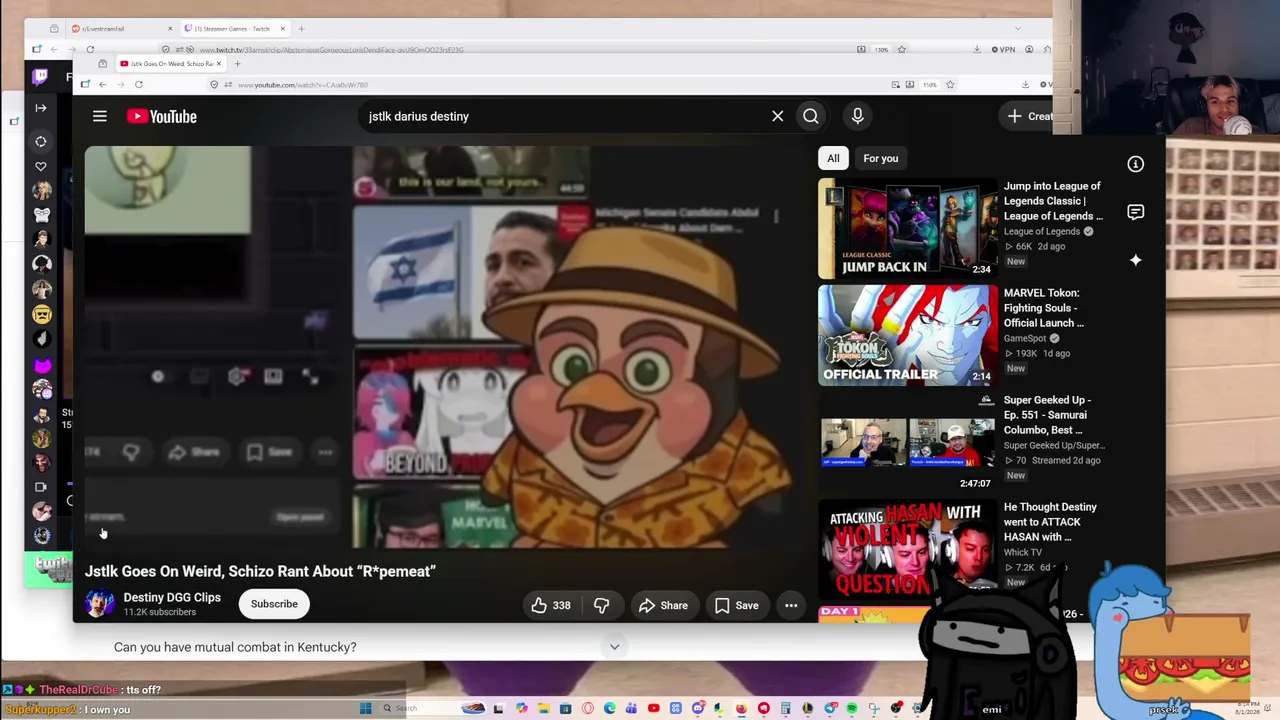The height and width of the screenshot is (720, 1280).
Task: Open the Twitch logo home
Action: 40,76
